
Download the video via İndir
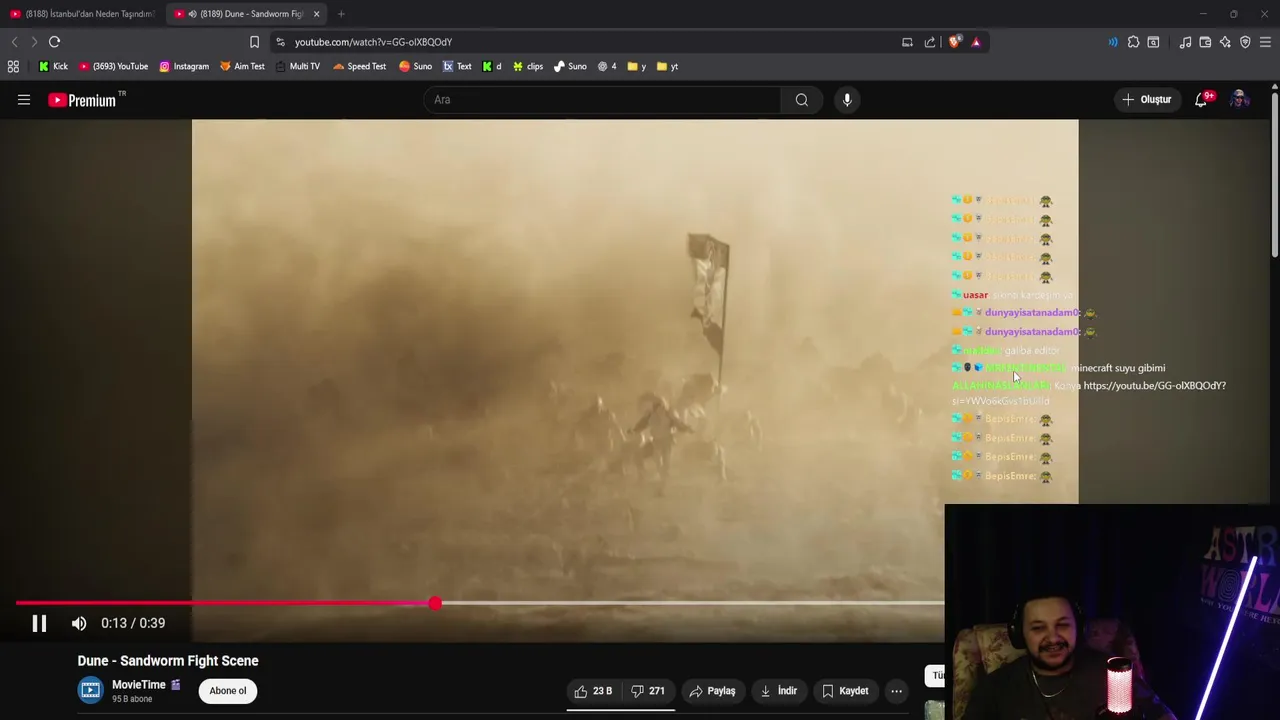[778, 691]
